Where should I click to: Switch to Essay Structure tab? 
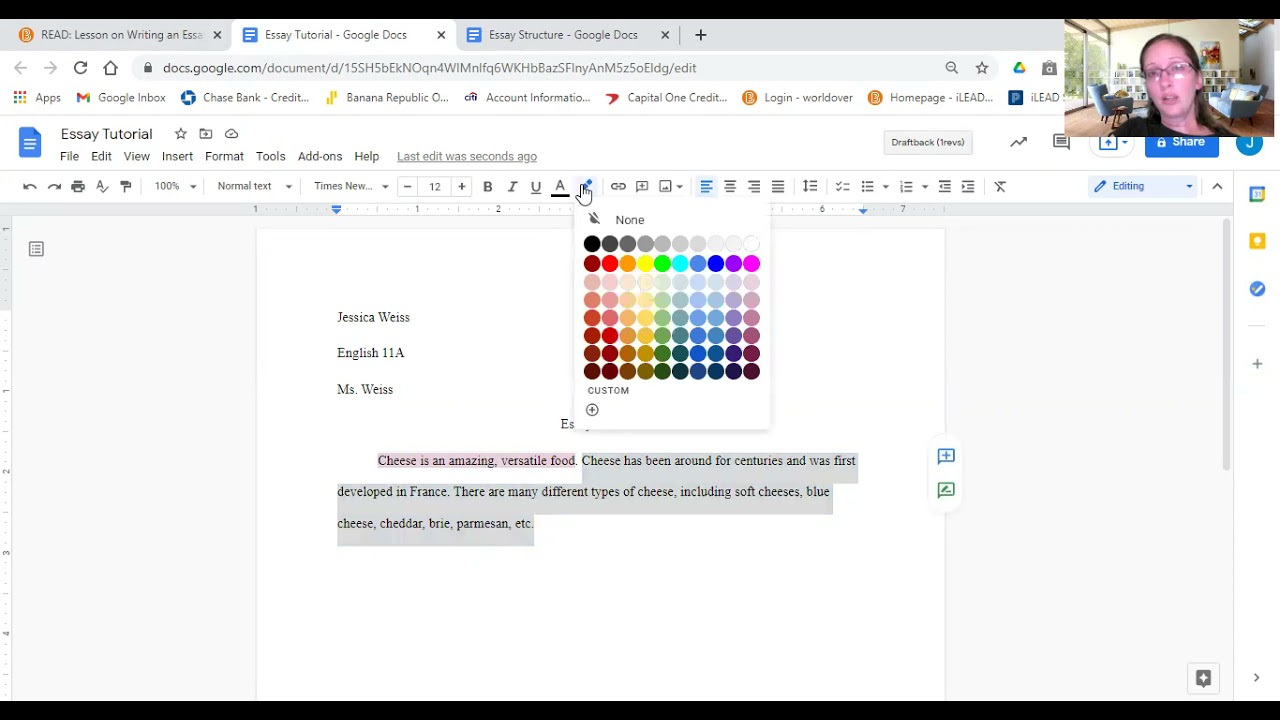(563, 35)
